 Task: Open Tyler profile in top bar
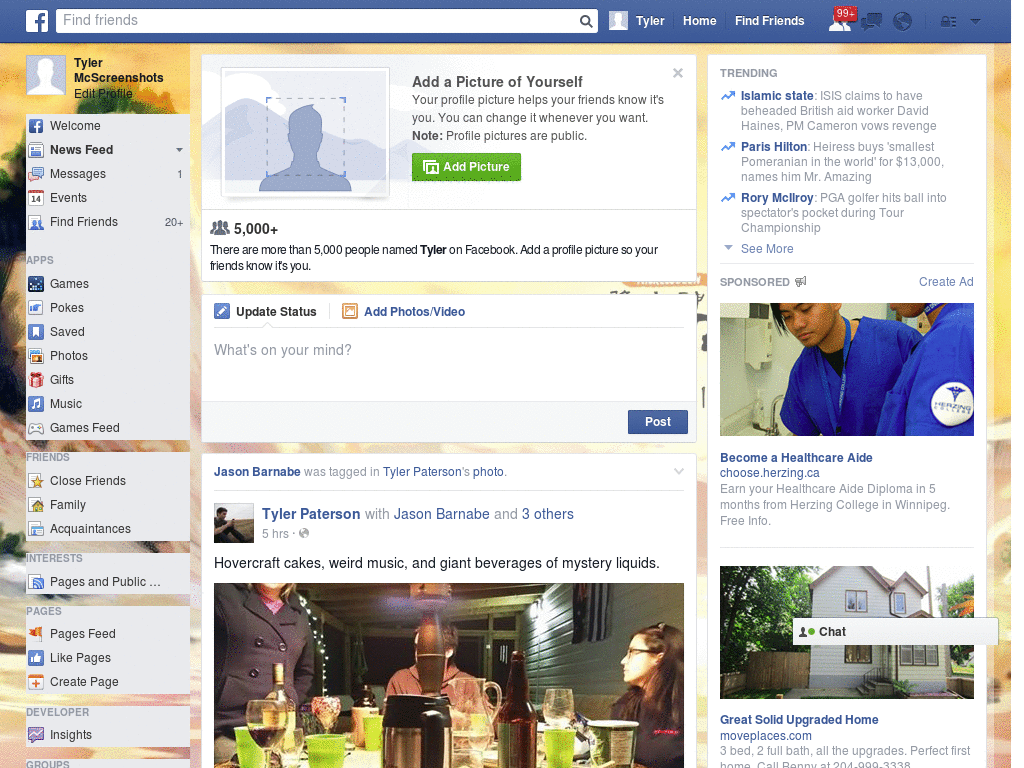click(637, 21)
